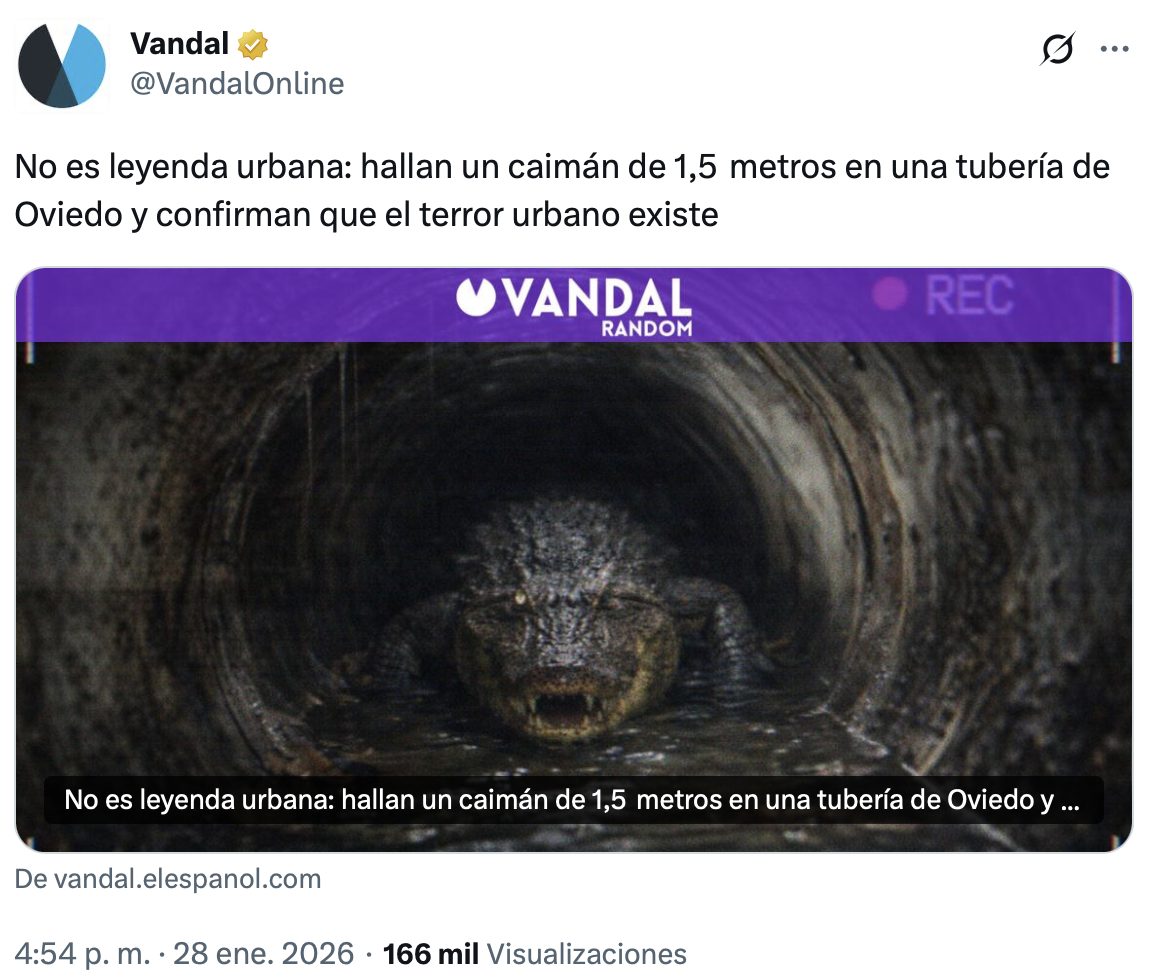
Task: Click the gold verified badge
Action: click(x=253, y=44)
